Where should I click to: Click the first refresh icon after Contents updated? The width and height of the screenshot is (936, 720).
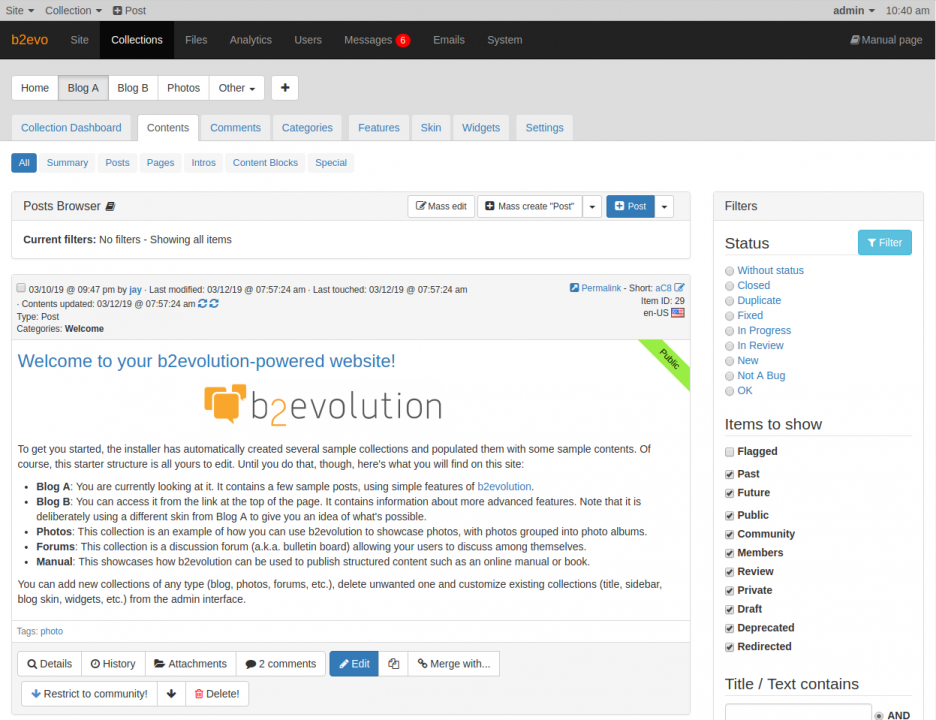click(203, 303)
